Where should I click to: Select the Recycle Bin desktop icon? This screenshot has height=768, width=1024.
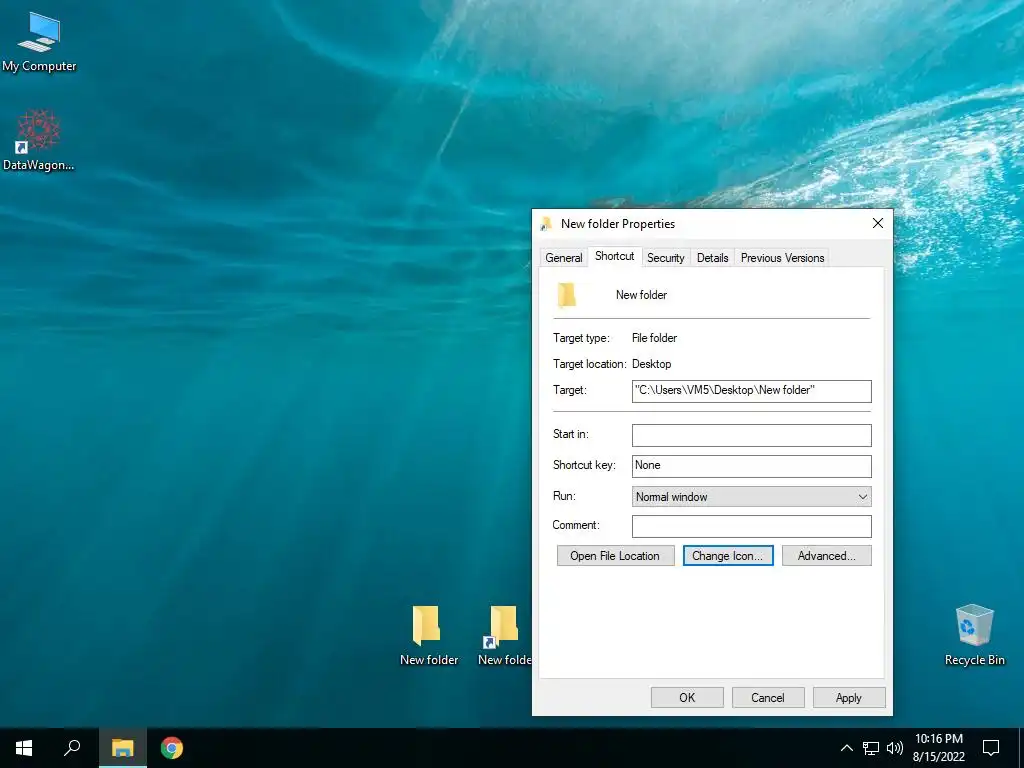[x=974, y=634]
